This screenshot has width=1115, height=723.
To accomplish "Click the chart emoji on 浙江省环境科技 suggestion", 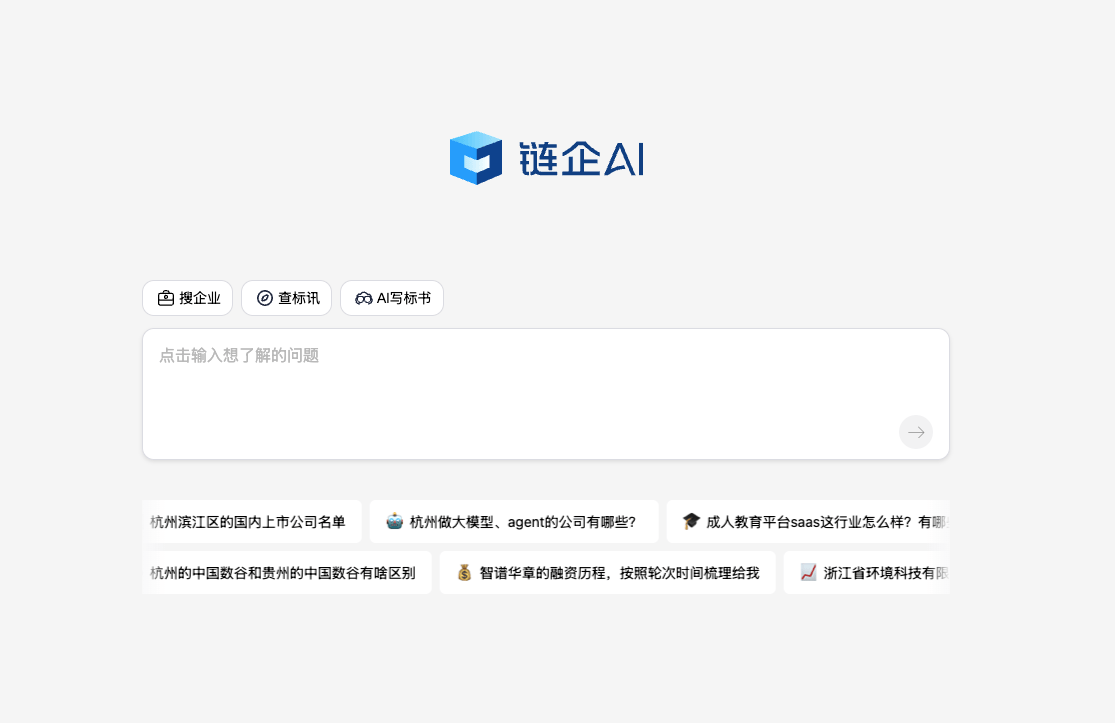I will 809,572.
